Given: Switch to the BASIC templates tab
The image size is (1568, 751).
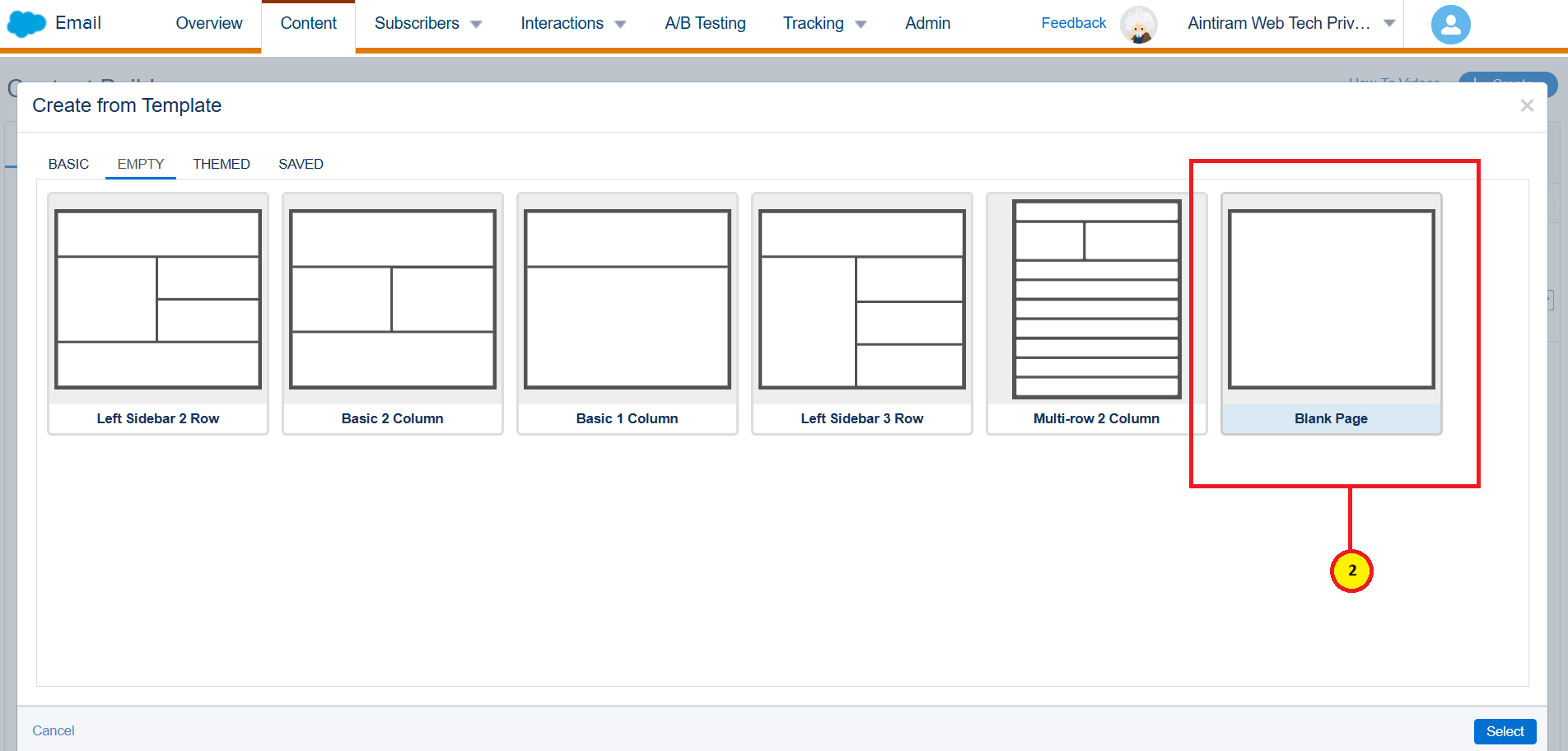Looking at the screenshot, I should 68,164.
